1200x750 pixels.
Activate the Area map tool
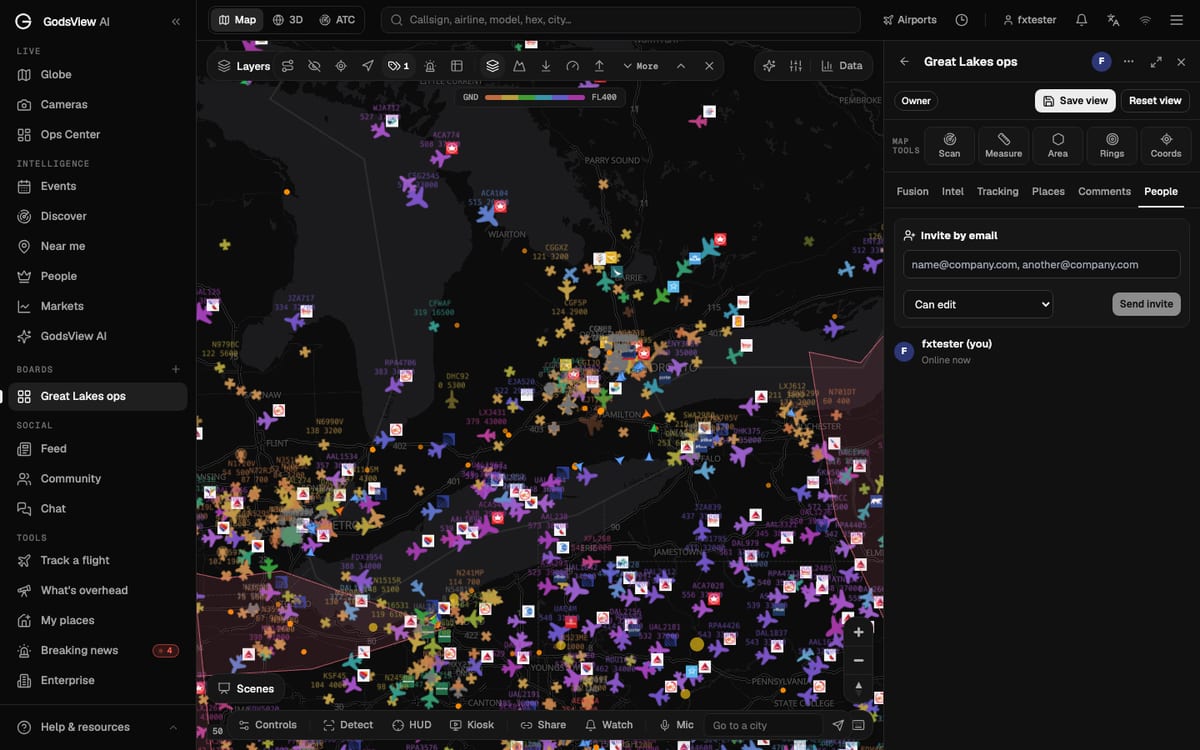[1058, 145]
